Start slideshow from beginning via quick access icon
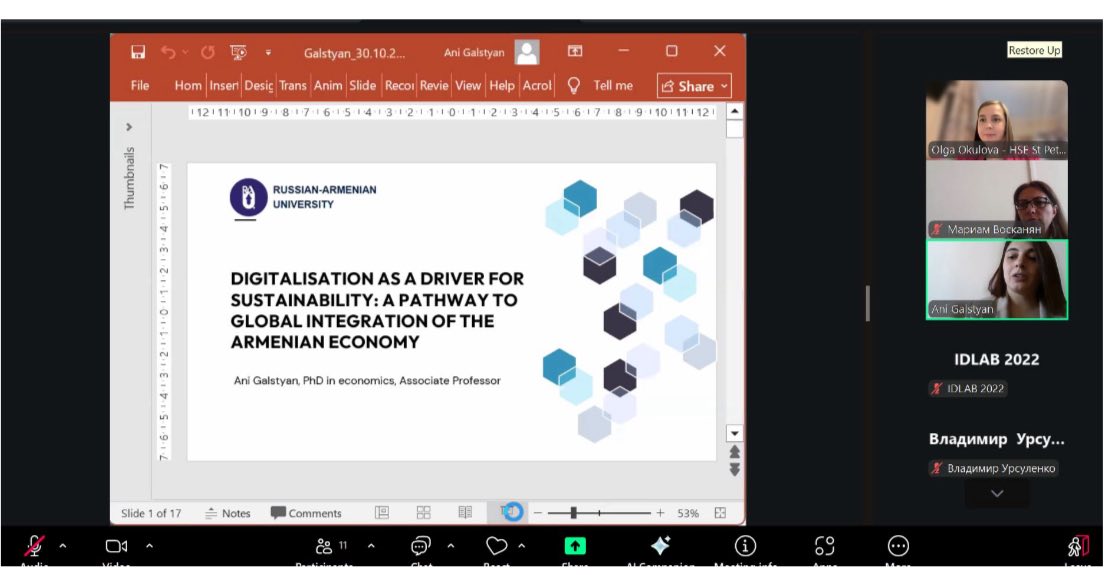 click(238, 52)
